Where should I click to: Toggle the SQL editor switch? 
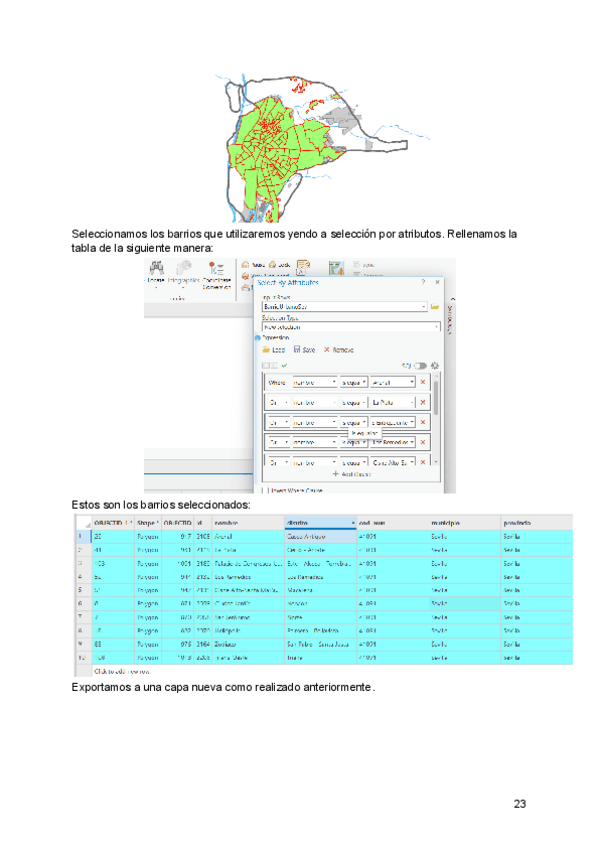click(x=419, y=366)
